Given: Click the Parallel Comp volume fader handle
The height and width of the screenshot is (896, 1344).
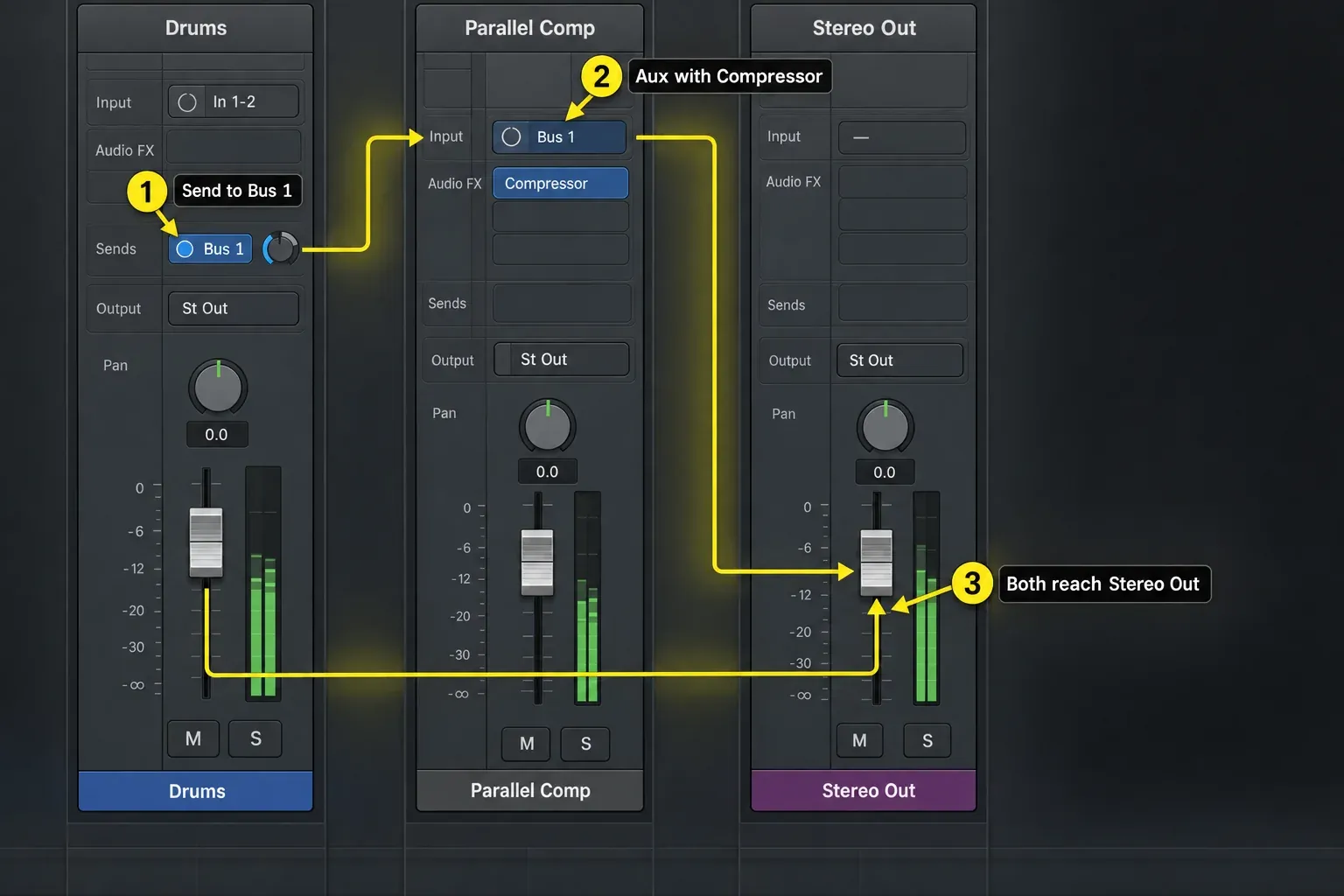Looking at the screenshot, I should (x=537, y=563).
